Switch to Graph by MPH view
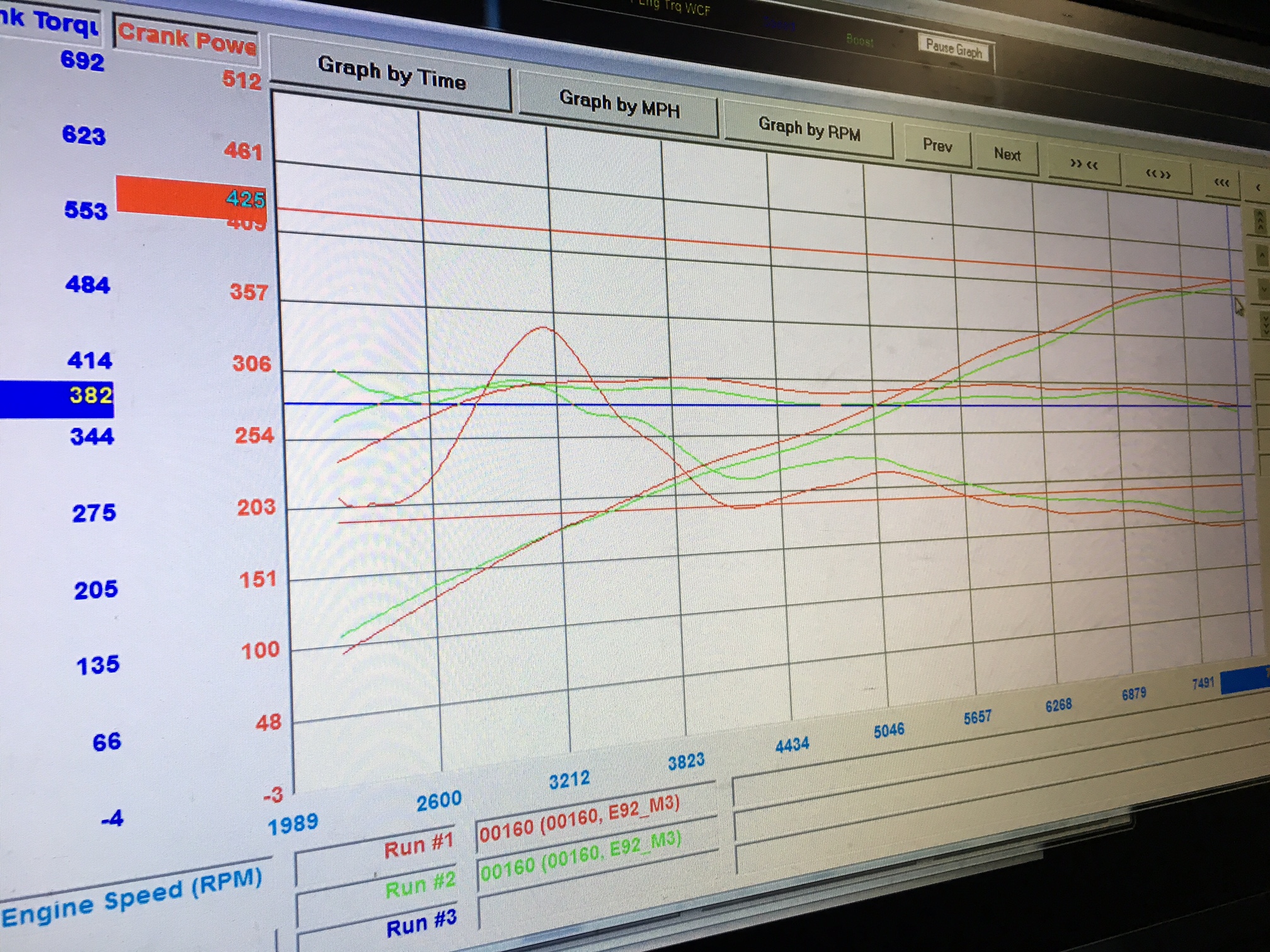 point(619,105)
